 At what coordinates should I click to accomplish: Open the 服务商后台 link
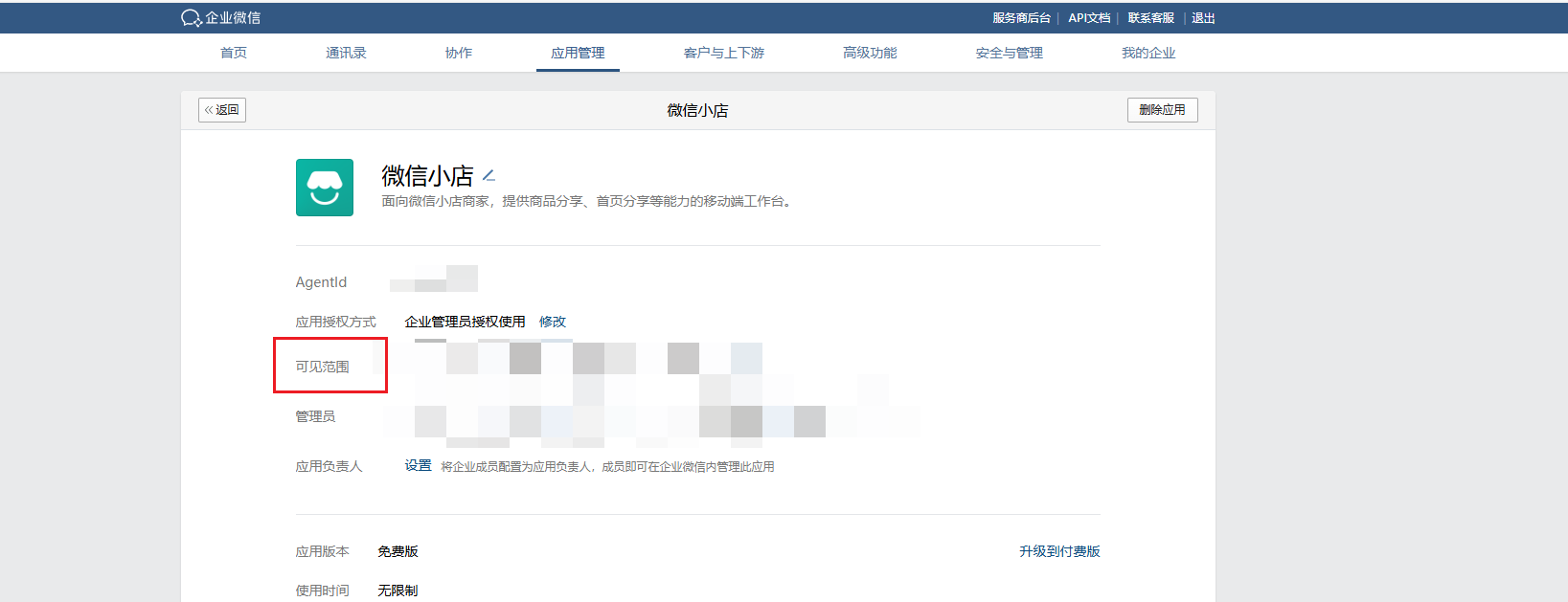pos(1021,18)
